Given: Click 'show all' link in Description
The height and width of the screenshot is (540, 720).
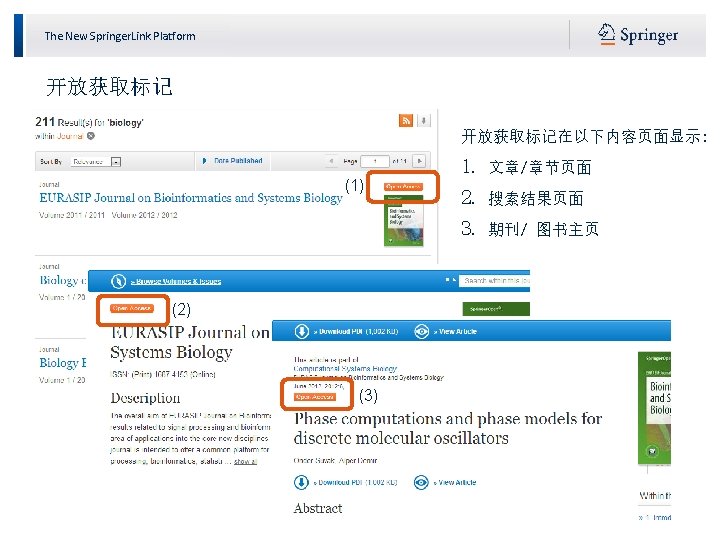Looking at the screenshot, I should pos(245,461).
